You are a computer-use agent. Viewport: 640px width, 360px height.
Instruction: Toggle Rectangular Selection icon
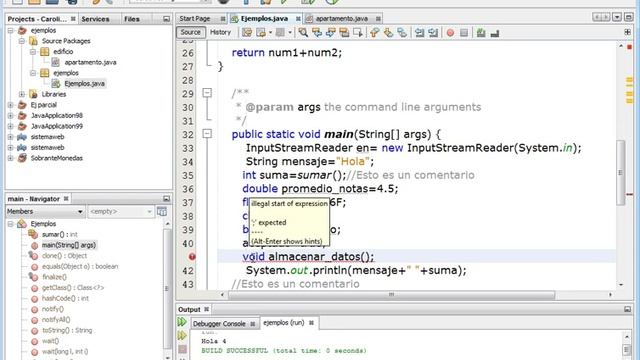358,33
